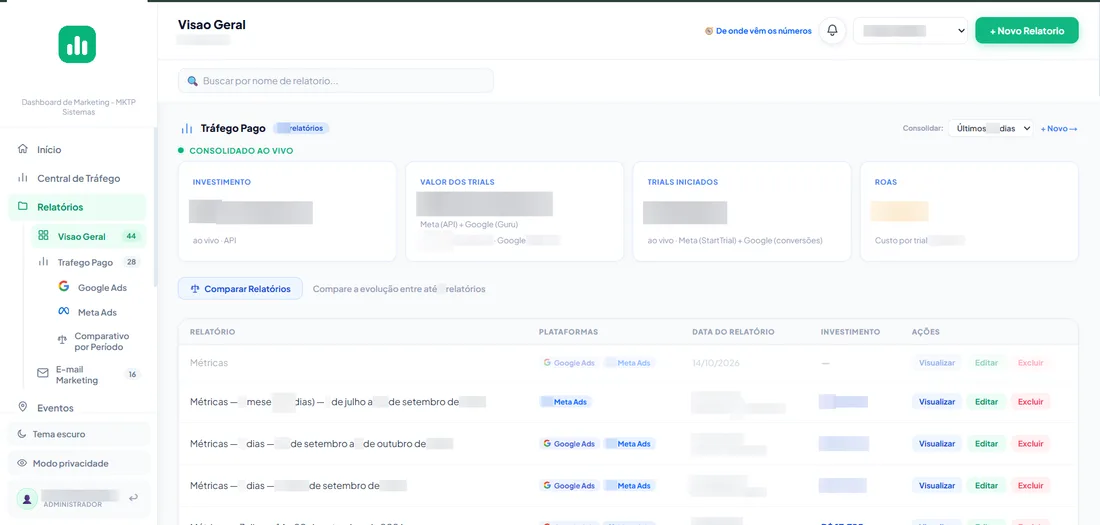Click the ROAS summary card

(x=969, y=211)
